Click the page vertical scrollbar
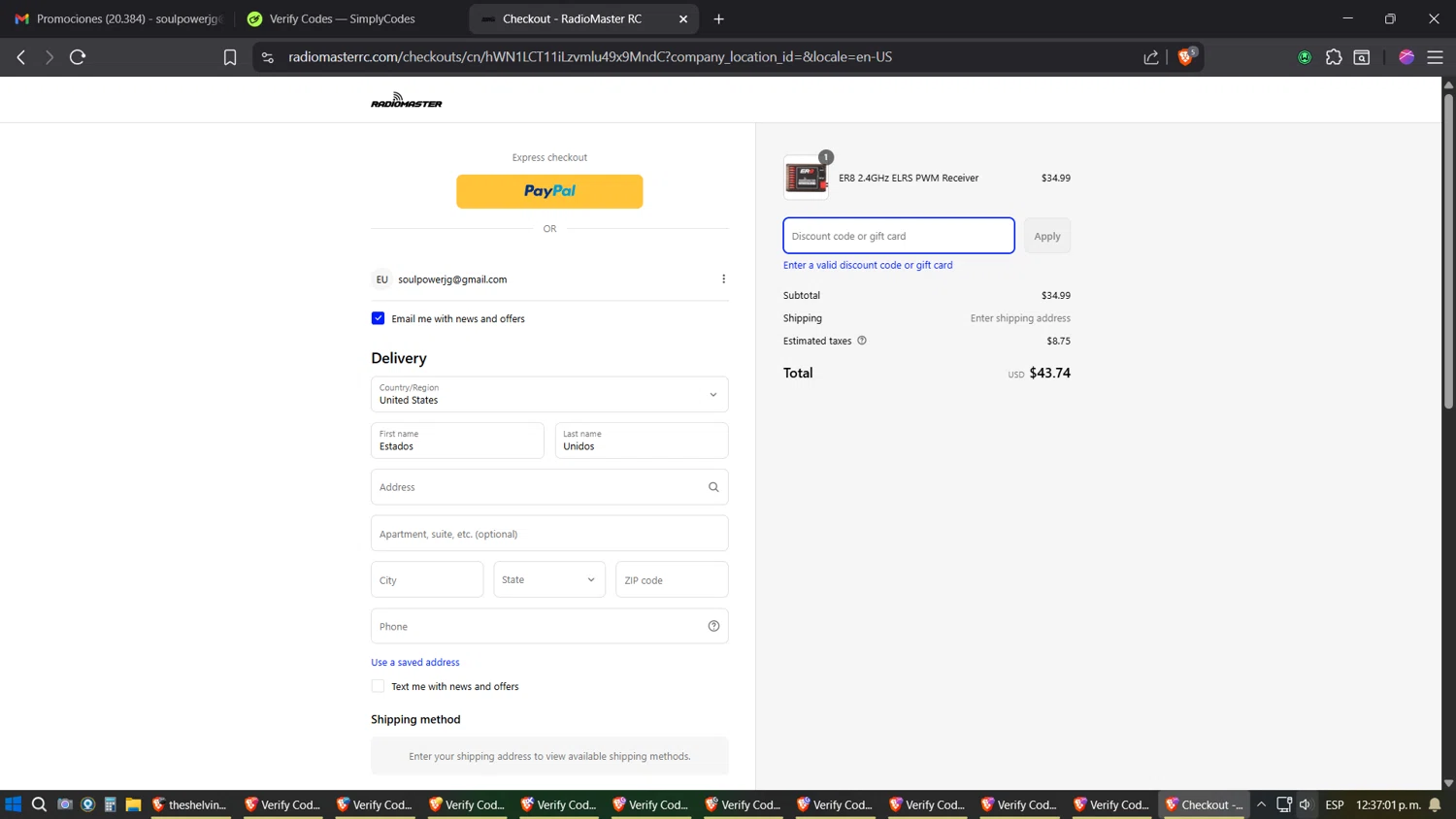The width and height of the screenshot is (1456, 819). point(1448,252)
